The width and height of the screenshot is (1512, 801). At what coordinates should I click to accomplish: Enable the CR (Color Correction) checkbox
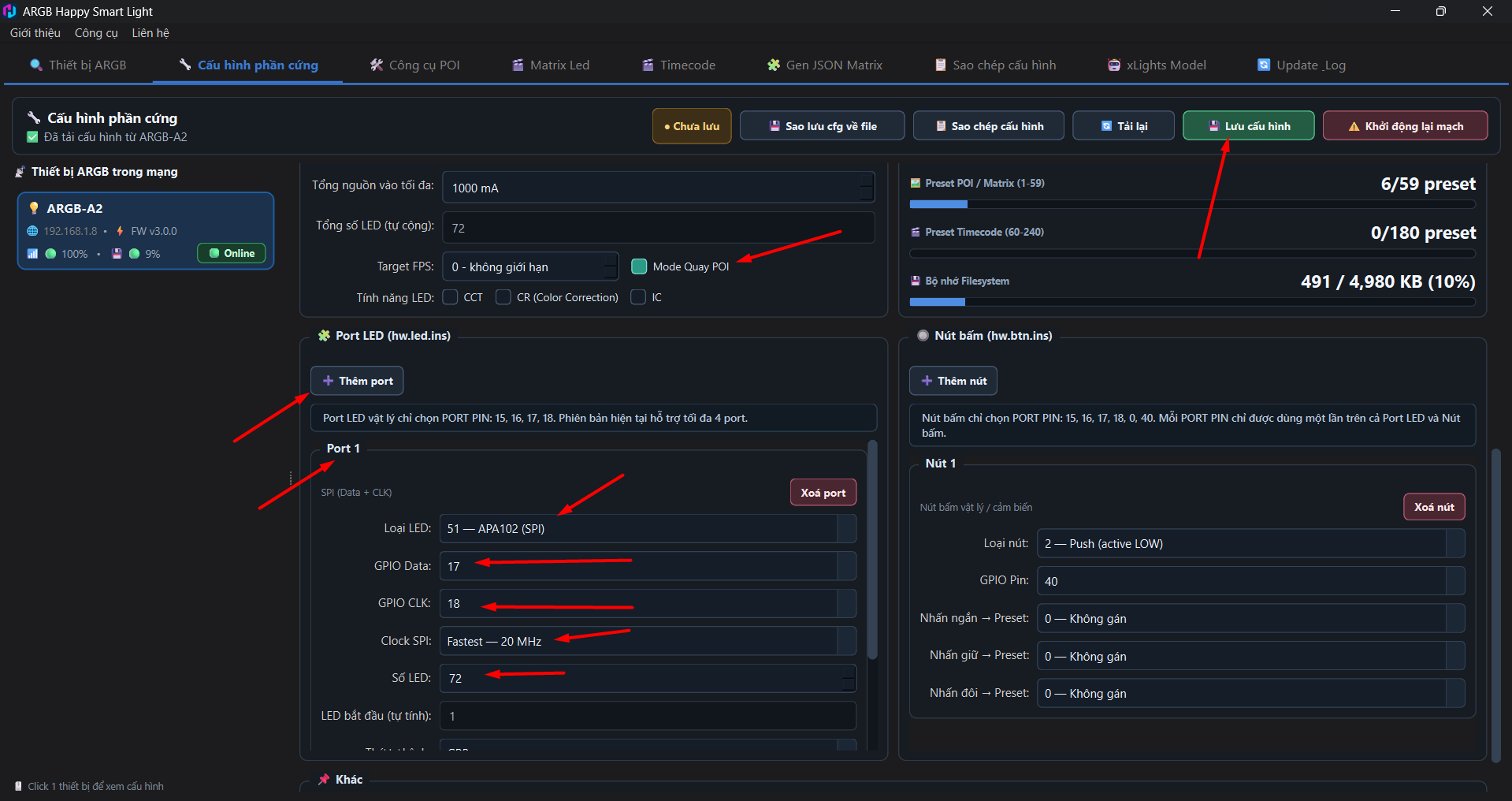click(503, 297)
